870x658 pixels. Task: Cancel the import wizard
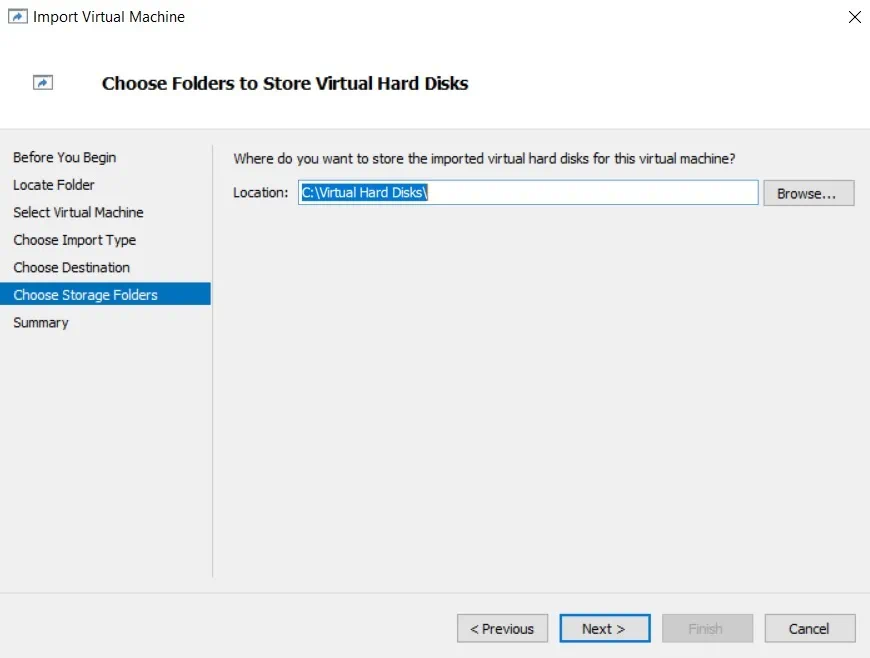809,629
